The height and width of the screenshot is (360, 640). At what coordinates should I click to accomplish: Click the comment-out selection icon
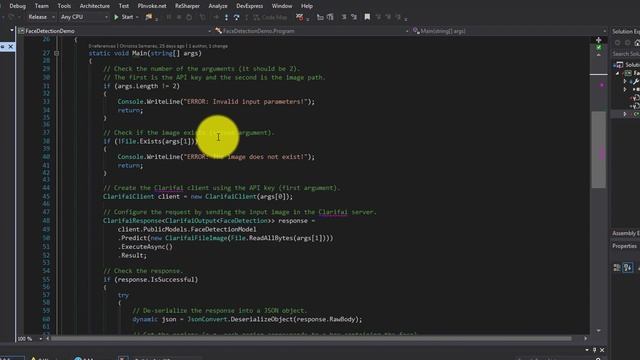(344, 17)
